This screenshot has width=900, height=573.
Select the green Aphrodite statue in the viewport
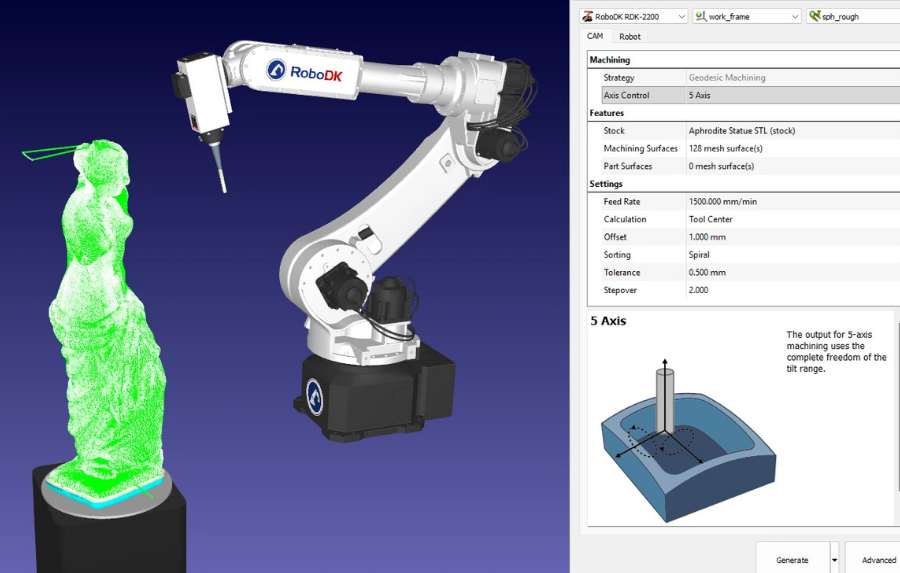[x=106, y=322]
